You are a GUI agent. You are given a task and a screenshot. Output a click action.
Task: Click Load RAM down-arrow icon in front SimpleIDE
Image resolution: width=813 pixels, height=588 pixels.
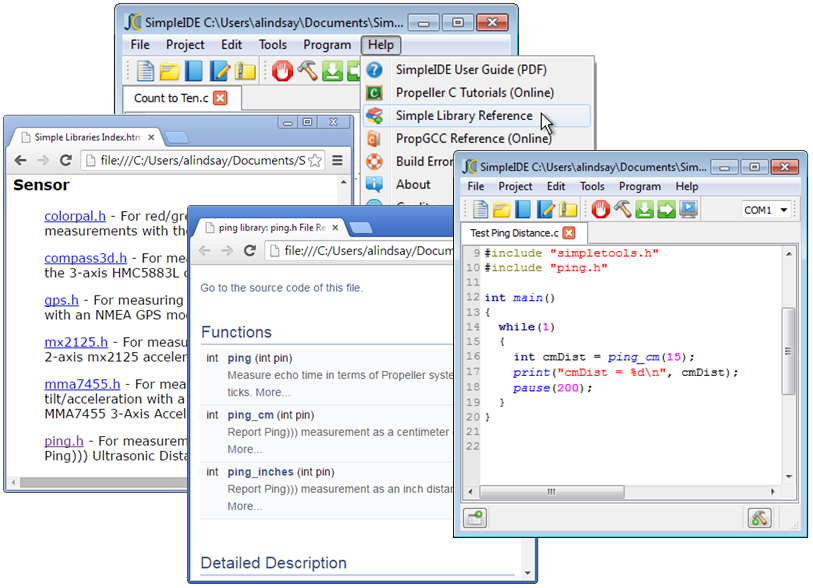pyautogui.click(x=644, y=209)
